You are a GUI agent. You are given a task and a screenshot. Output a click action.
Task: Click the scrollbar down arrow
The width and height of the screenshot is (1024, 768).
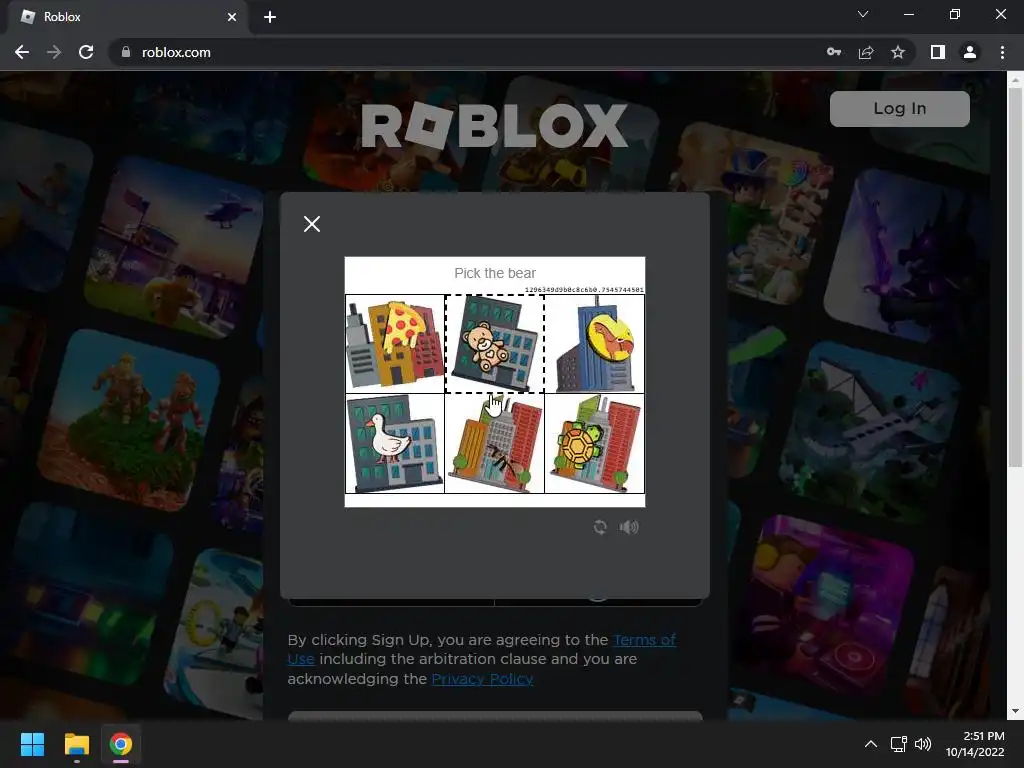coord(1015,711)
